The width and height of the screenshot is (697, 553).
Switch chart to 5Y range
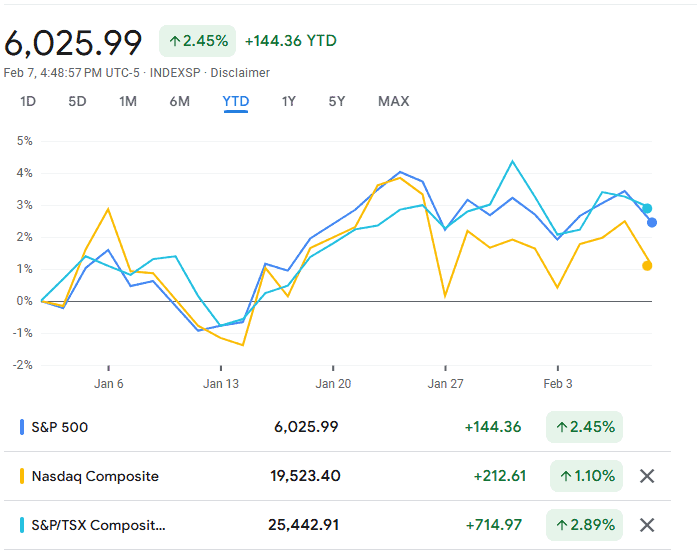tap(336, 101)
